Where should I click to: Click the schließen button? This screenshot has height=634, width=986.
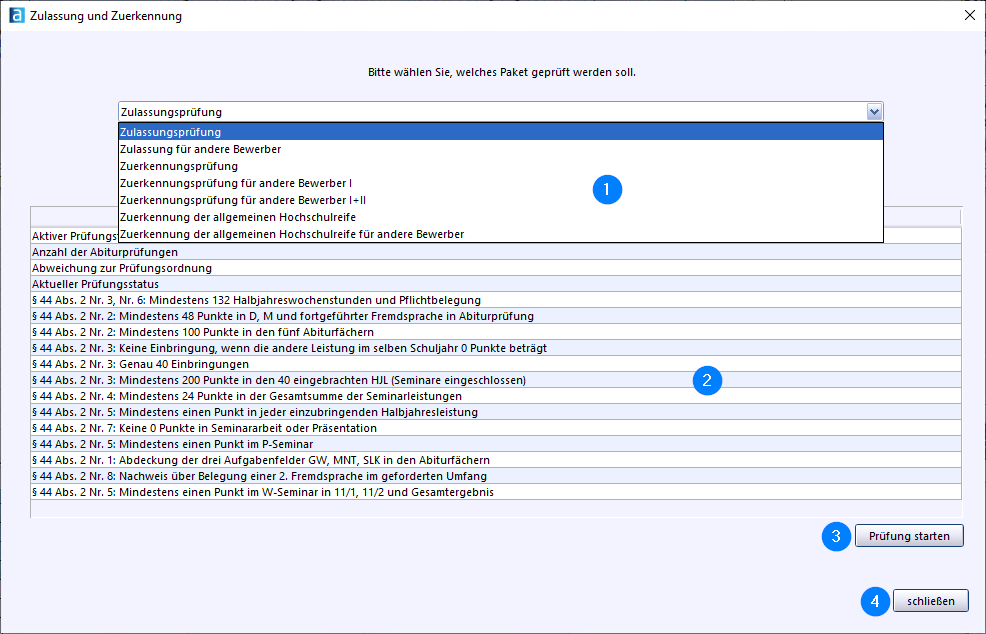click(931, 601)
